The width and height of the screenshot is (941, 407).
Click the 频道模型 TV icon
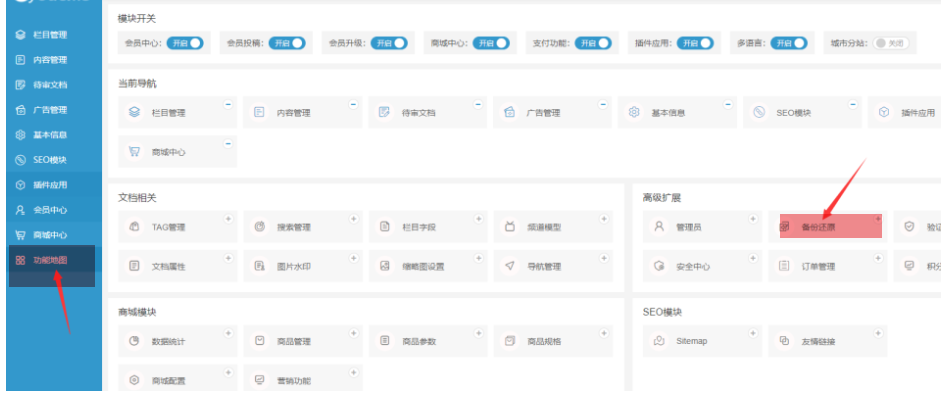pos(510,227)
